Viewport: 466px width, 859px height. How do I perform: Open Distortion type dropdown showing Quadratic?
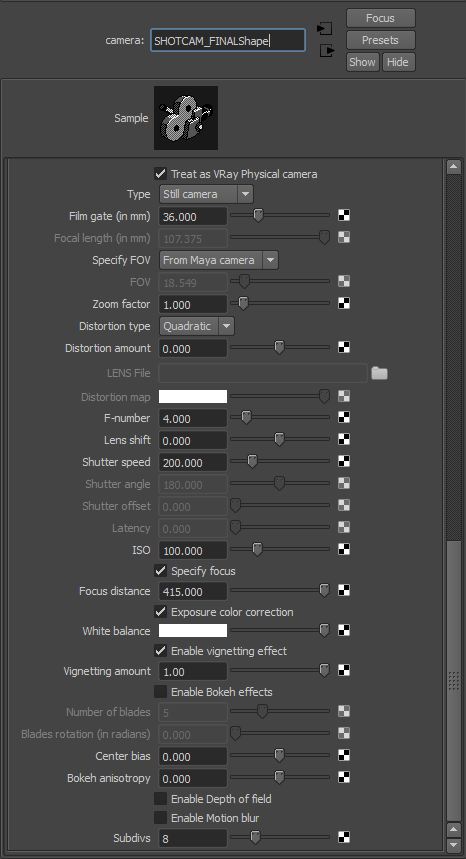pyautogui.click(x=197, y=326)
